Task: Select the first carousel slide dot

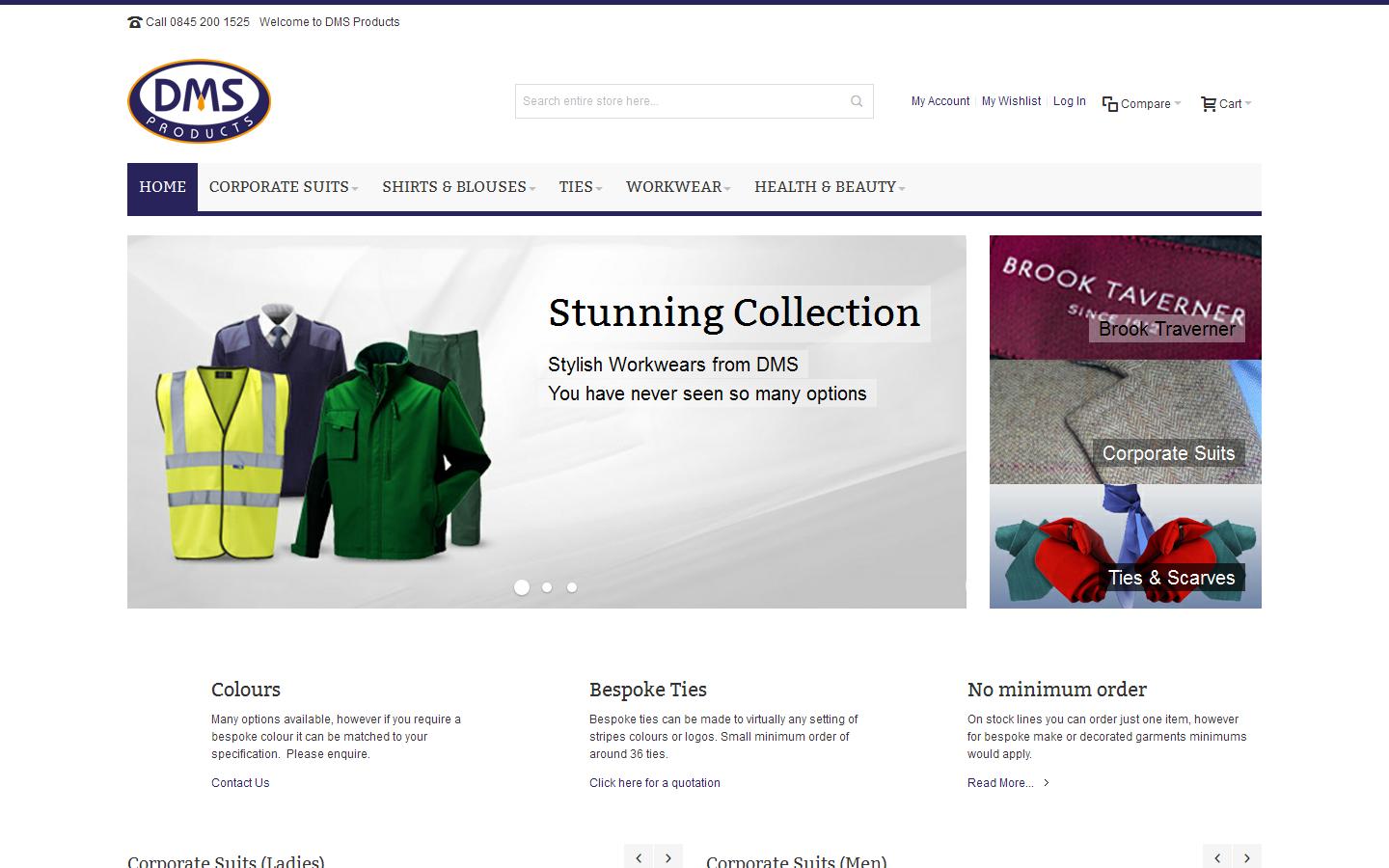Action: 522,586
